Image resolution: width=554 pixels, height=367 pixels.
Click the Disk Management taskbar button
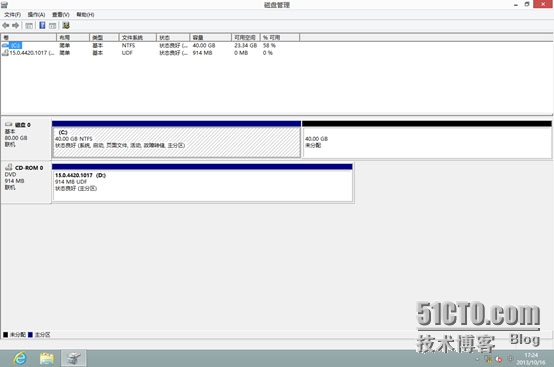tap(73, 358)
